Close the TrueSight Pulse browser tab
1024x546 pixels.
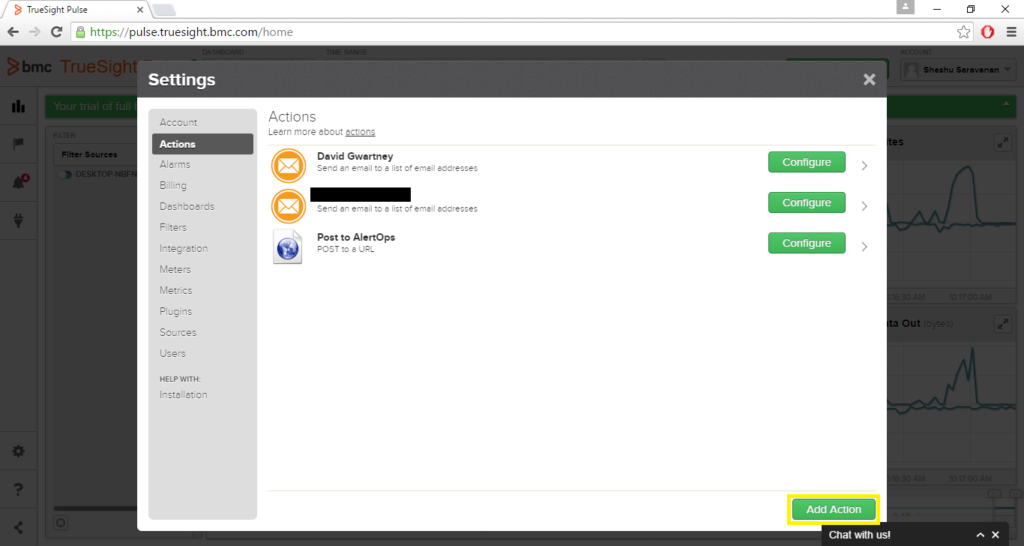click(x=140, y=10)
